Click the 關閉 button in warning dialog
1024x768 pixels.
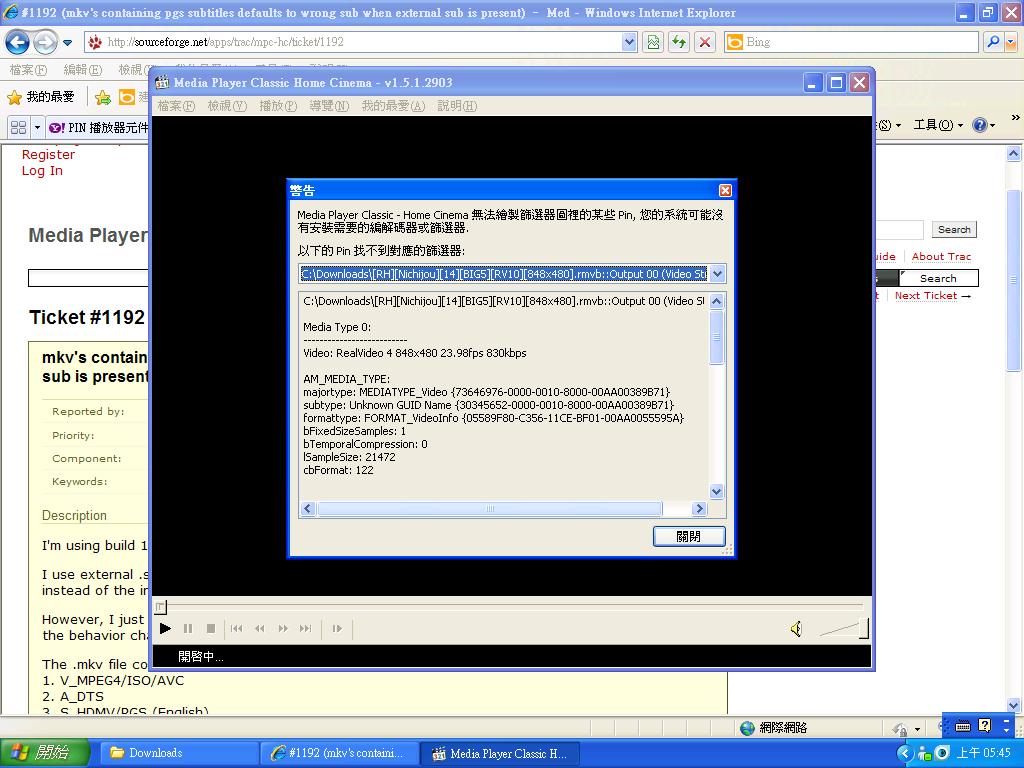point(689,537)
